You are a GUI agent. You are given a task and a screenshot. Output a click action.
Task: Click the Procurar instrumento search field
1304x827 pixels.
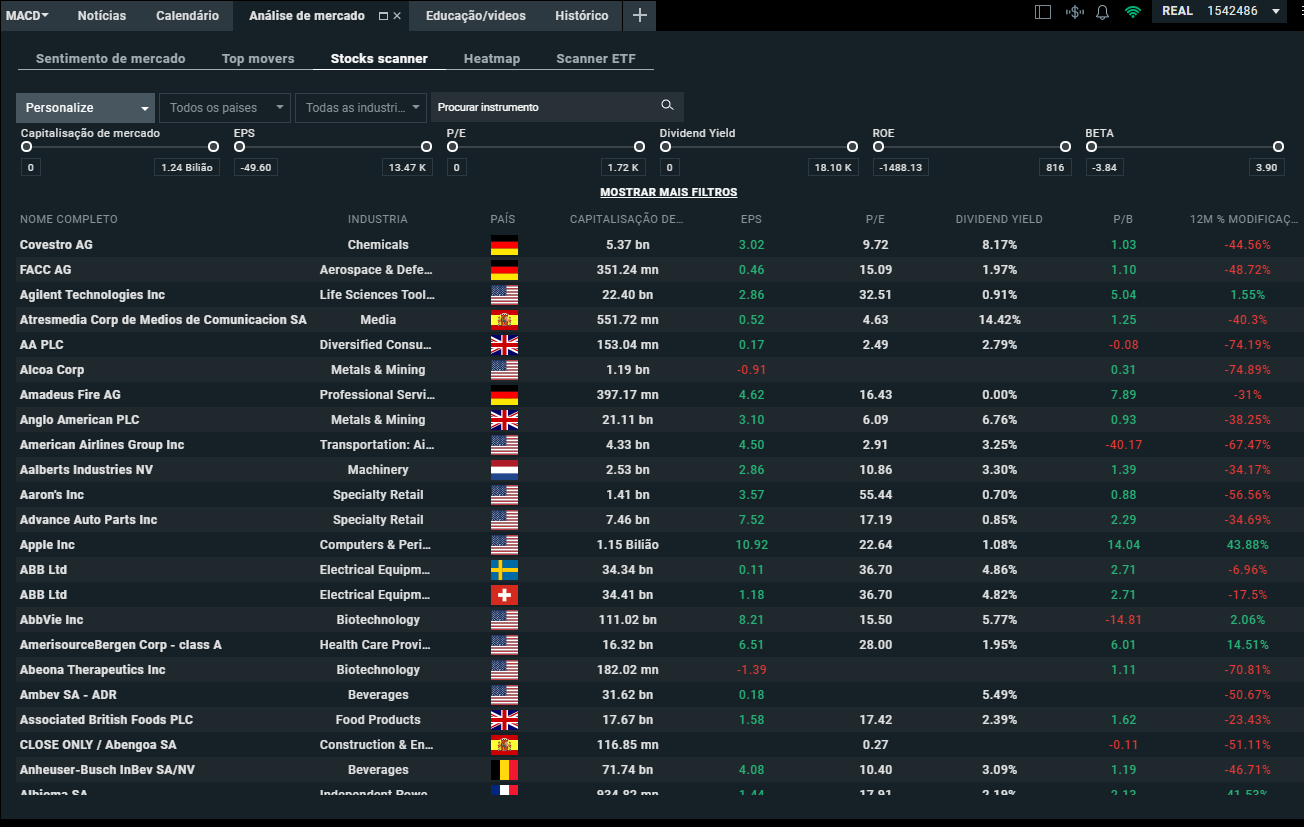click(557, 107)
